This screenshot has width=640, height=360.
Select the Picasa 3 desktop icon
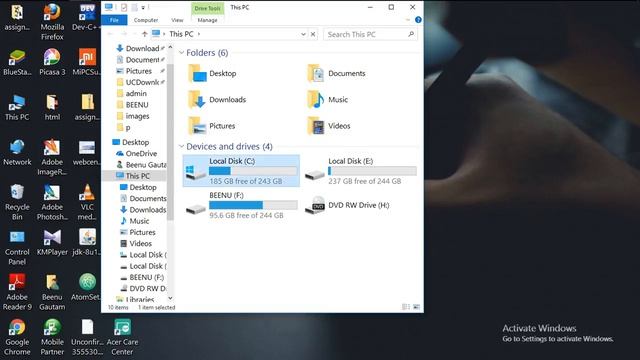tap(52, 62)
